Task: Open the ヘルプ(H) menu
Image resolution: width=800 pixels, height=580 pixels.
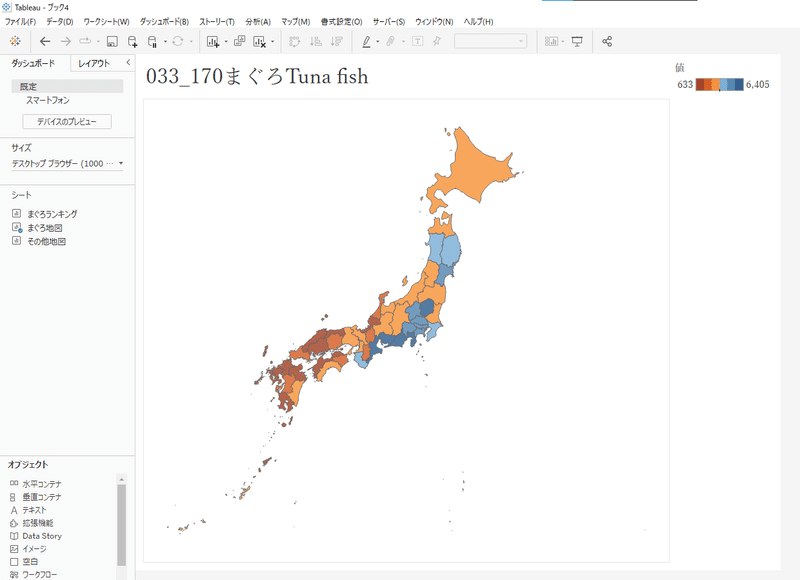Action: 479,21
